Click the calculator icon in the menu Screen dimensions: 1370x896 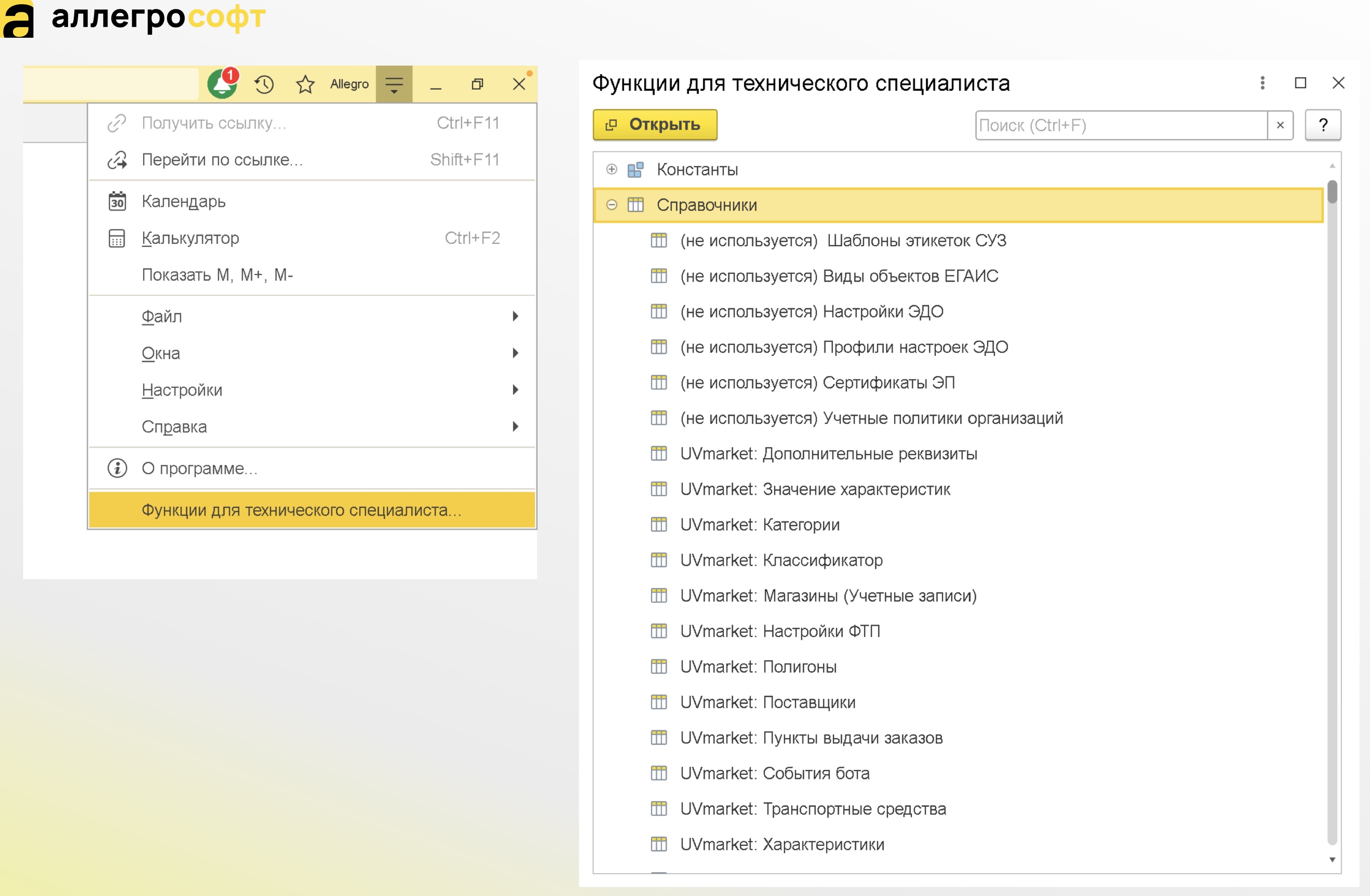(117, 238)
